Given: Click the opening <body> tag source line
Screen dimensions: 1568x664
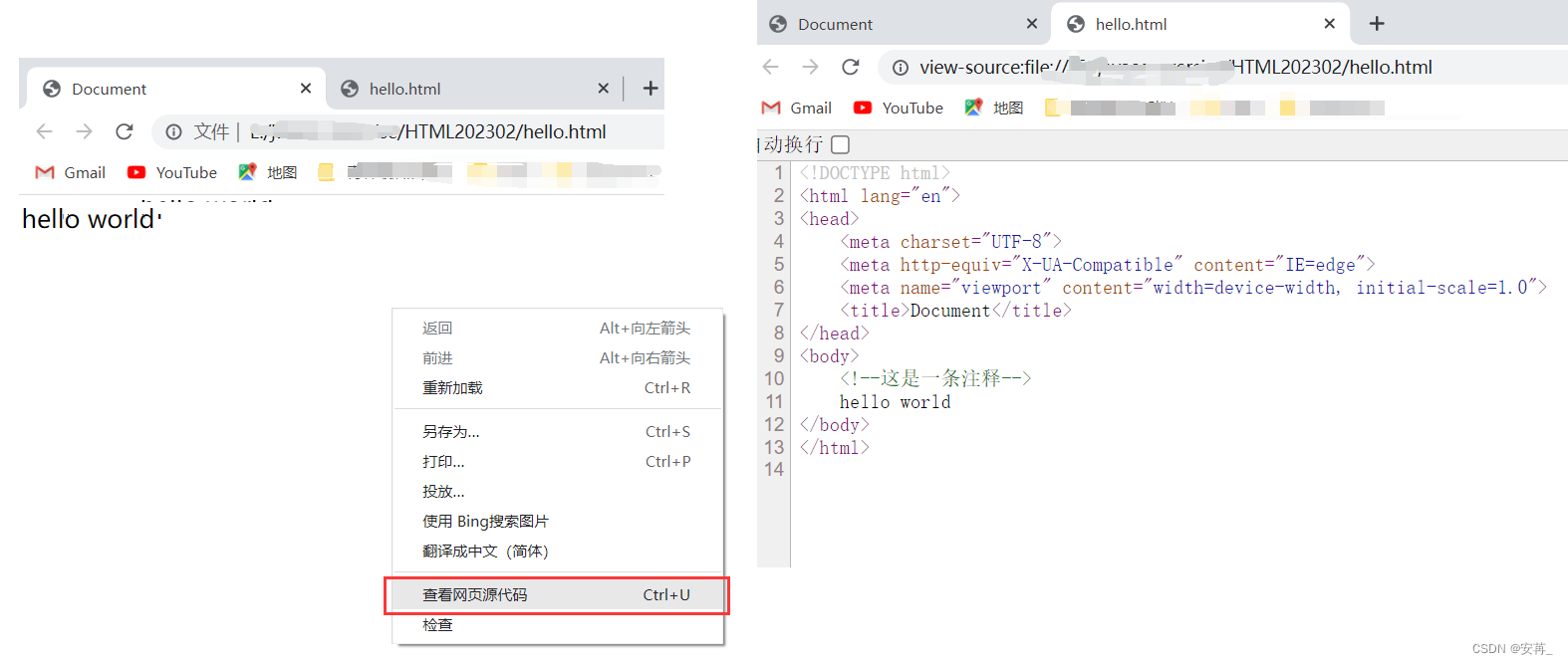Looking at the screenshot, I should (x=829, y=356).
